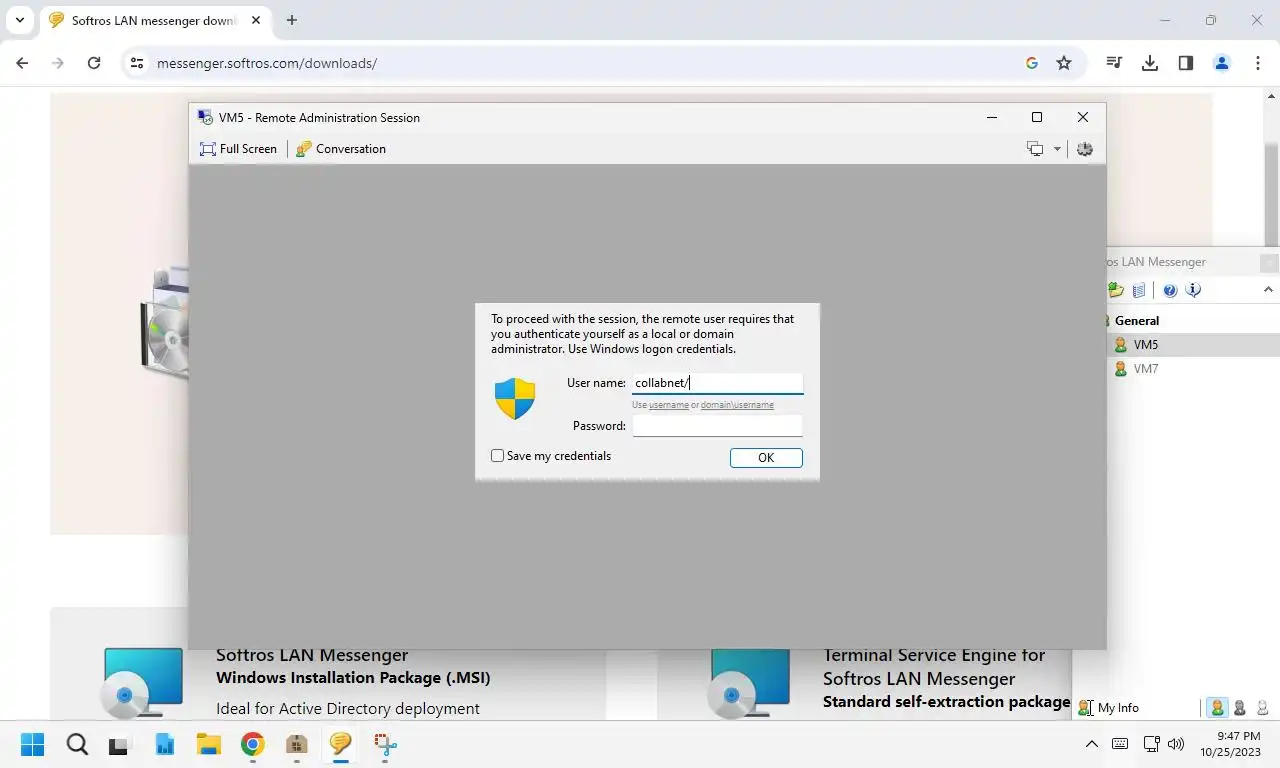The width and height of the screenshot is (1280, 768).
Task: Tick the Save my credentials checkbox
Action: (497, 456)
